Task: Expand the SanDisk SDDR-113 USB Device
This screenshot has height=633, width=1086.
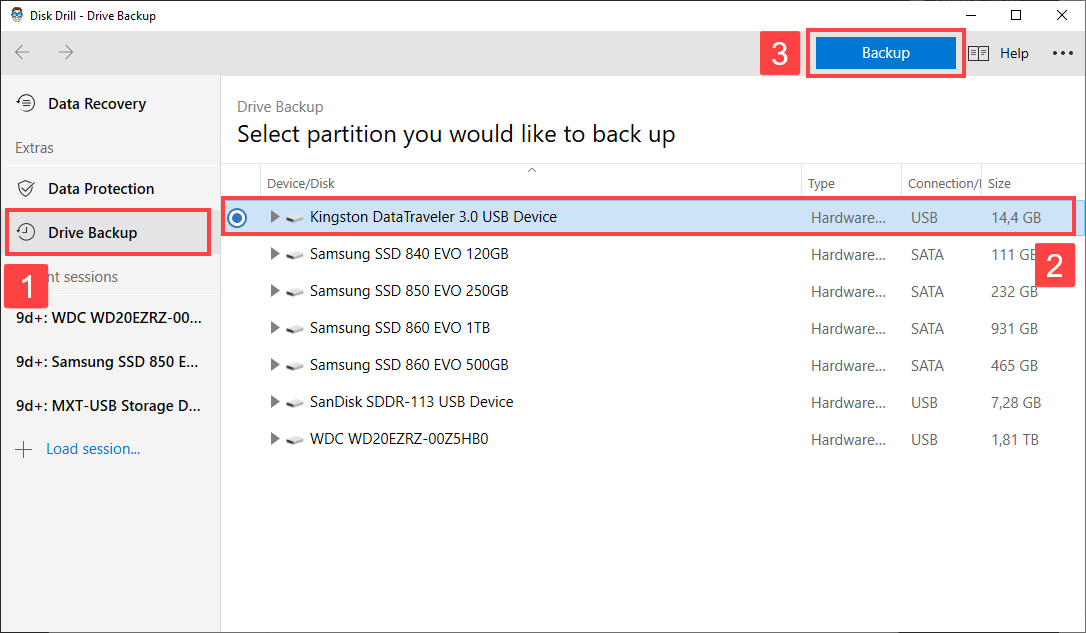Action: (x=274, y=402)
